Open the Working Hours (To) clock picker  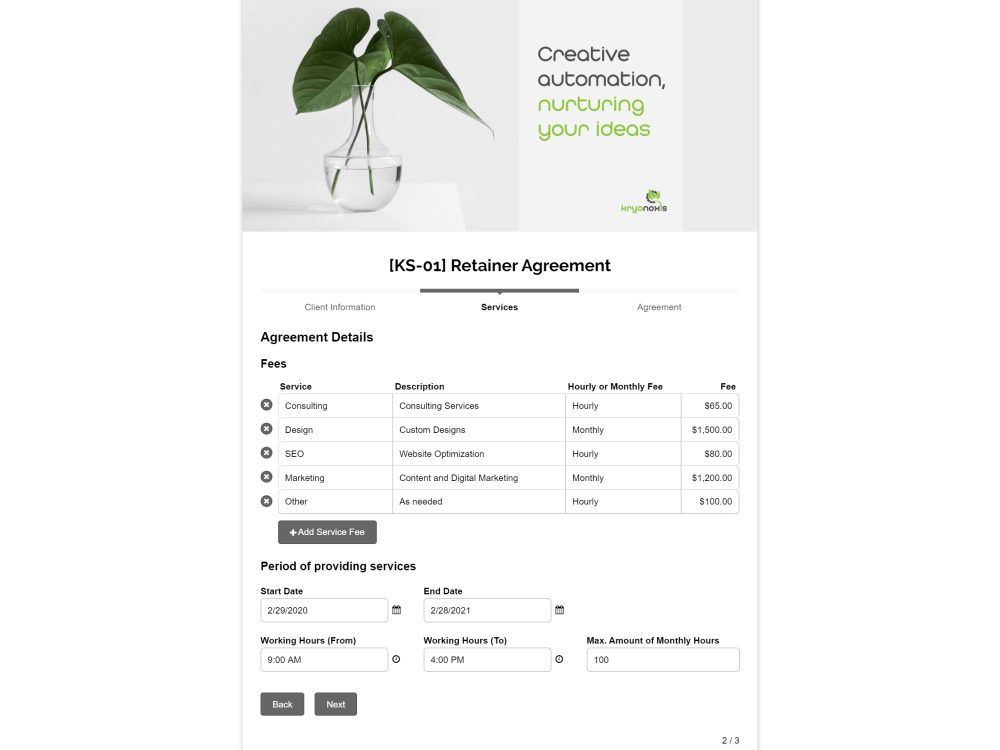(559, 659)
